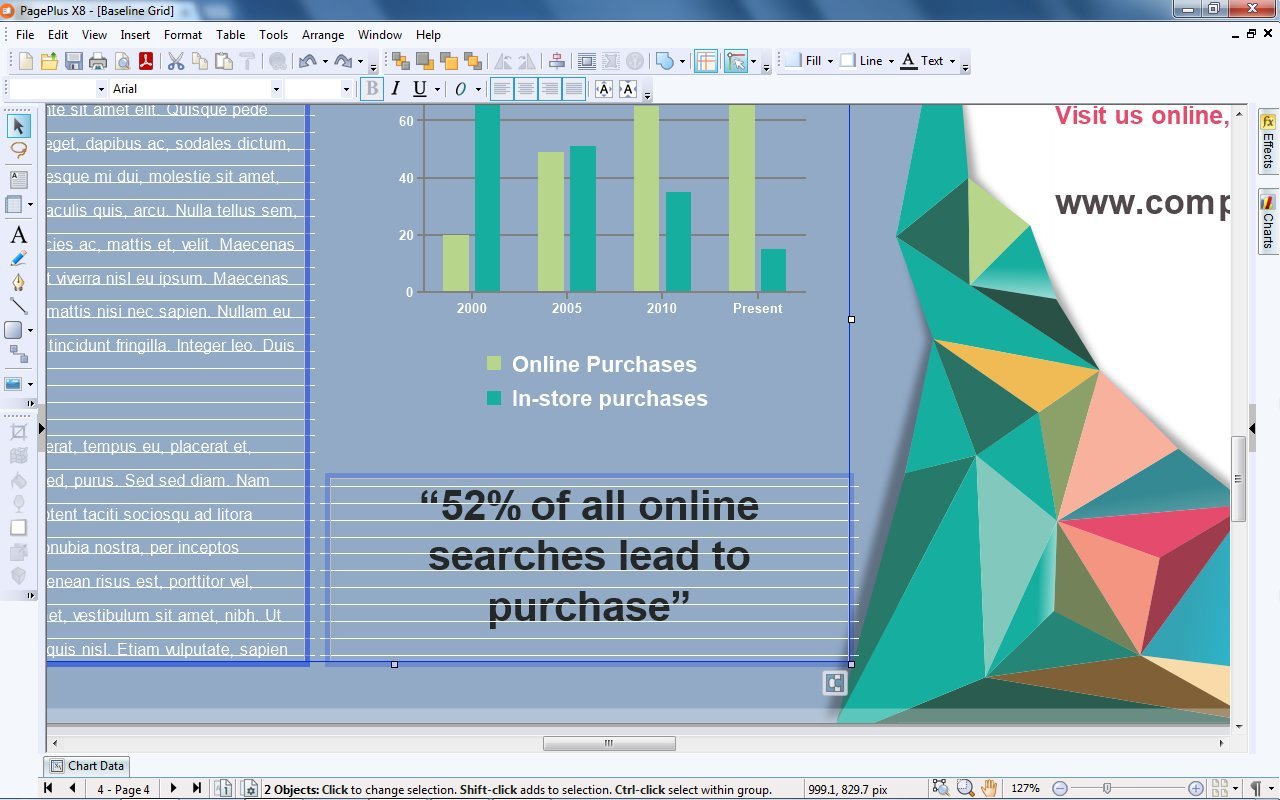This screenshot has height=800, width=1280.
Task: Open the Underline style dropdown arrow
Action: click(437, 89)
